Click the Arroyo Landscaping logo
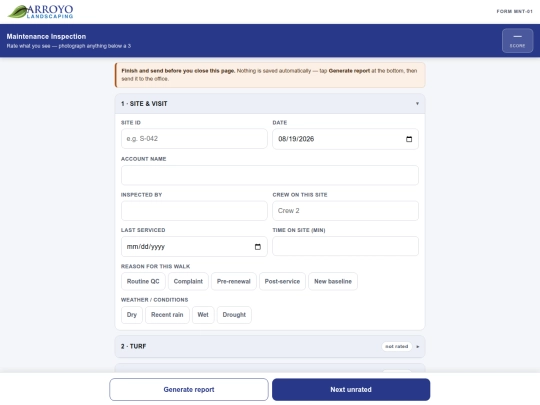540x405 pixels. click(x=40, y=11)
